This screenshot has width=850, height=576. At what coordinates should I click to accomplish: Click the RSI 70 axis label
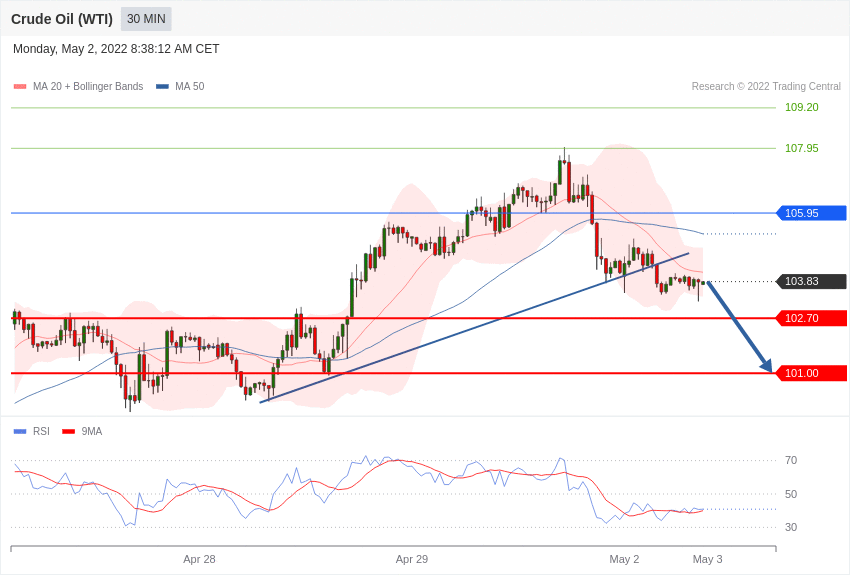click(791, 460)
